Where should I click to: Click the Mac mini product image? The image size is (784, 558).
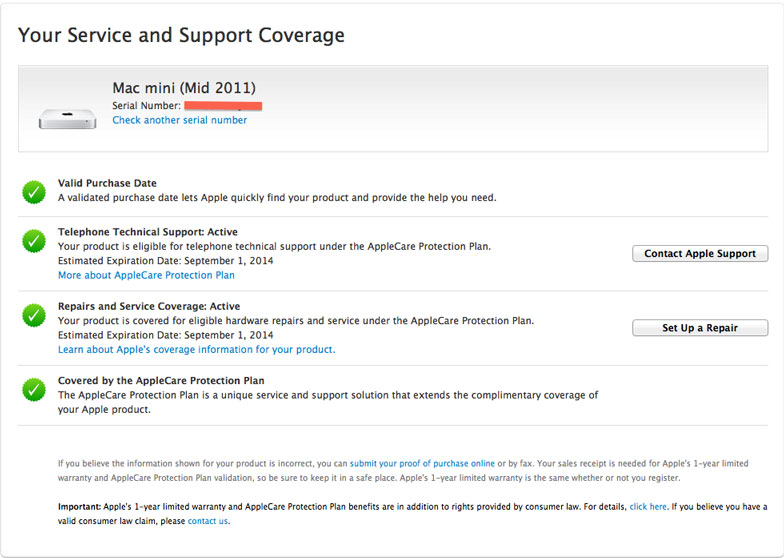(68, 119)
